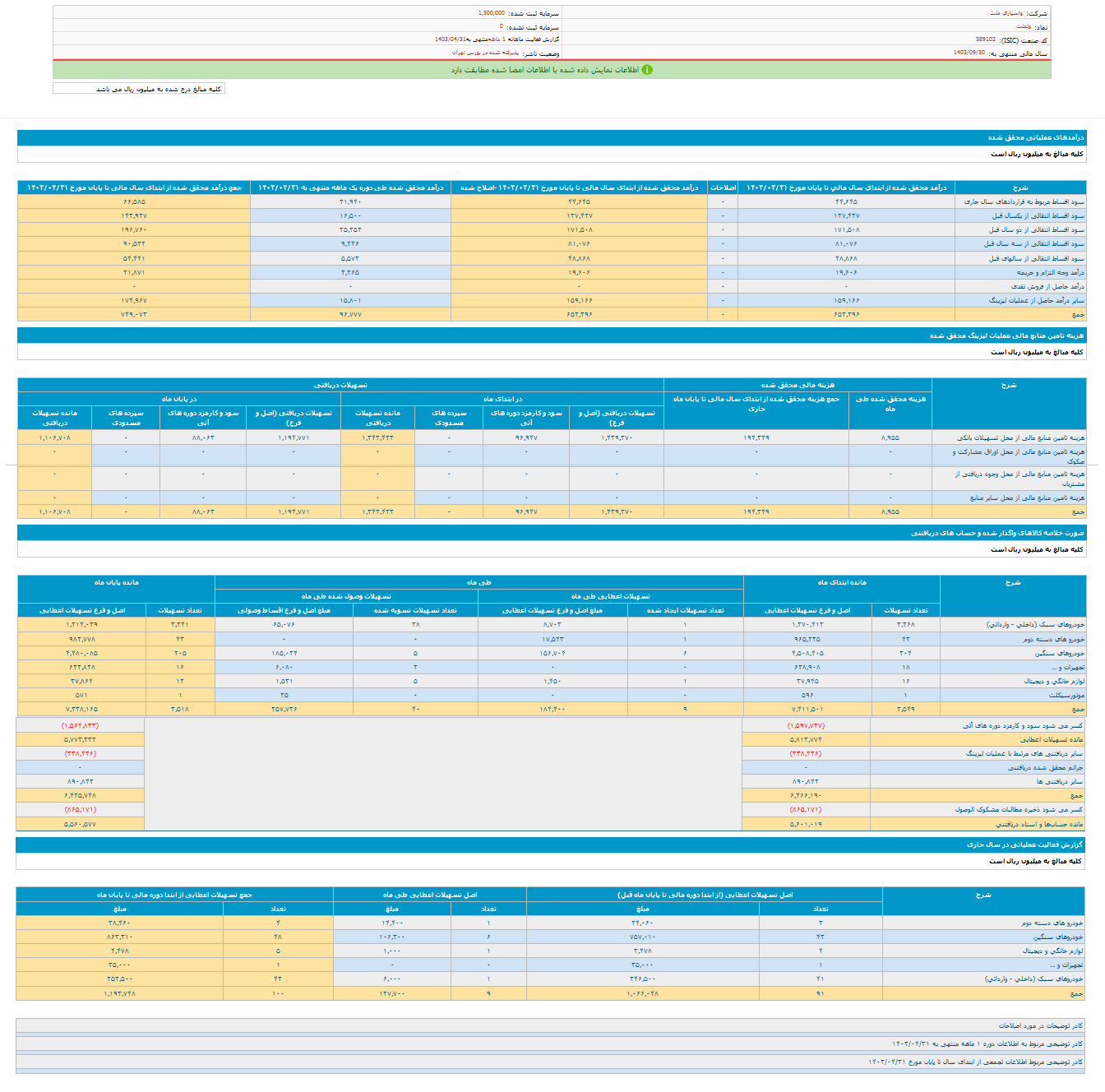Click the گزارش فعالیت عملیاتی در سال جاری section header
1105x1092 pixels.
tap(1024, 844)
